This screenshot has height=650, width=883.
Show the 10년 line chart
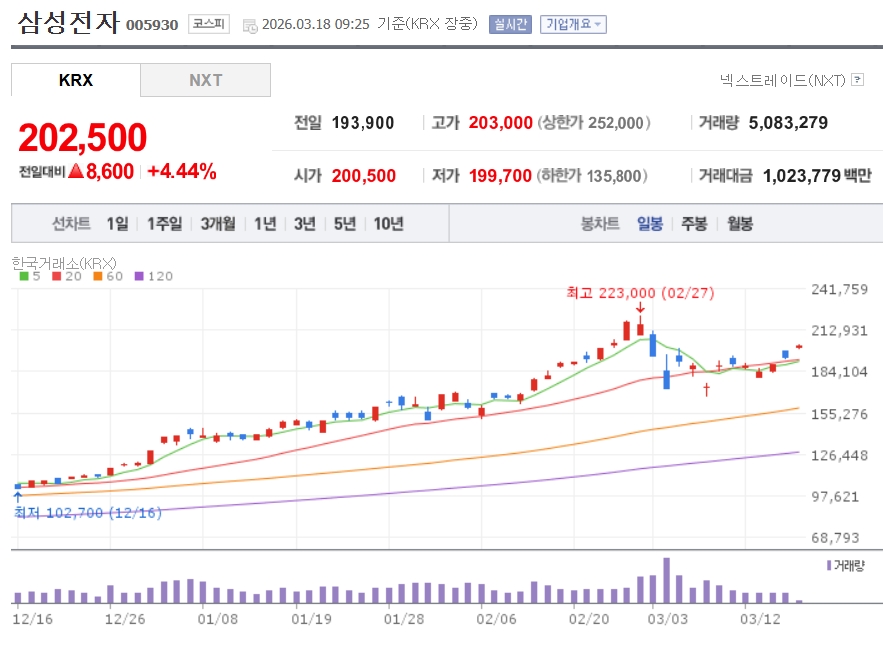pyautogui.click(x=388, y=224)
